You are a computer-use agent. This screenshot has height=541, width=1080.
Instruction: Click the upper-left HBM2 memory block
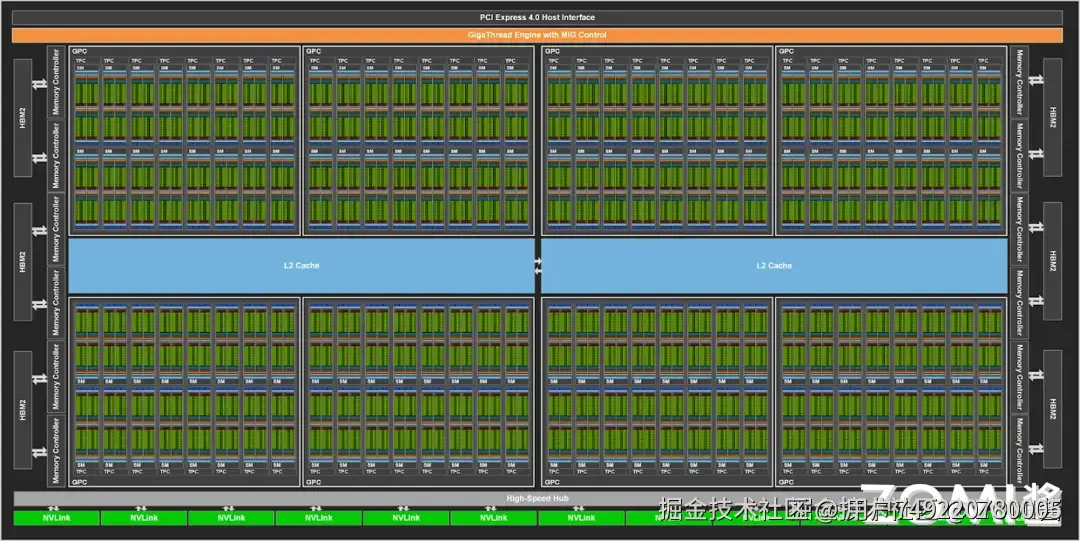point(23,117)
